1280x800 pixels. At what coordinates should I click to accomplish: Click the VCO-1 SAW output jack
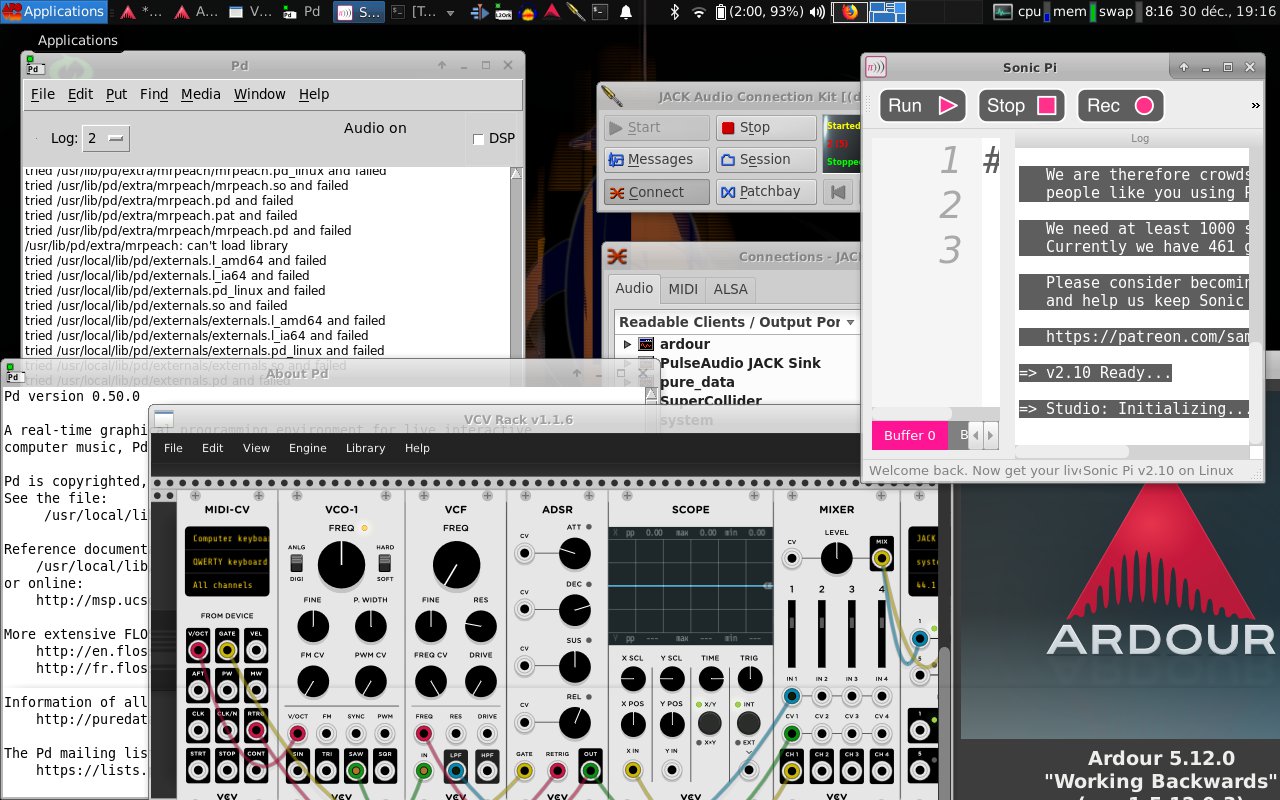point(355,771)
